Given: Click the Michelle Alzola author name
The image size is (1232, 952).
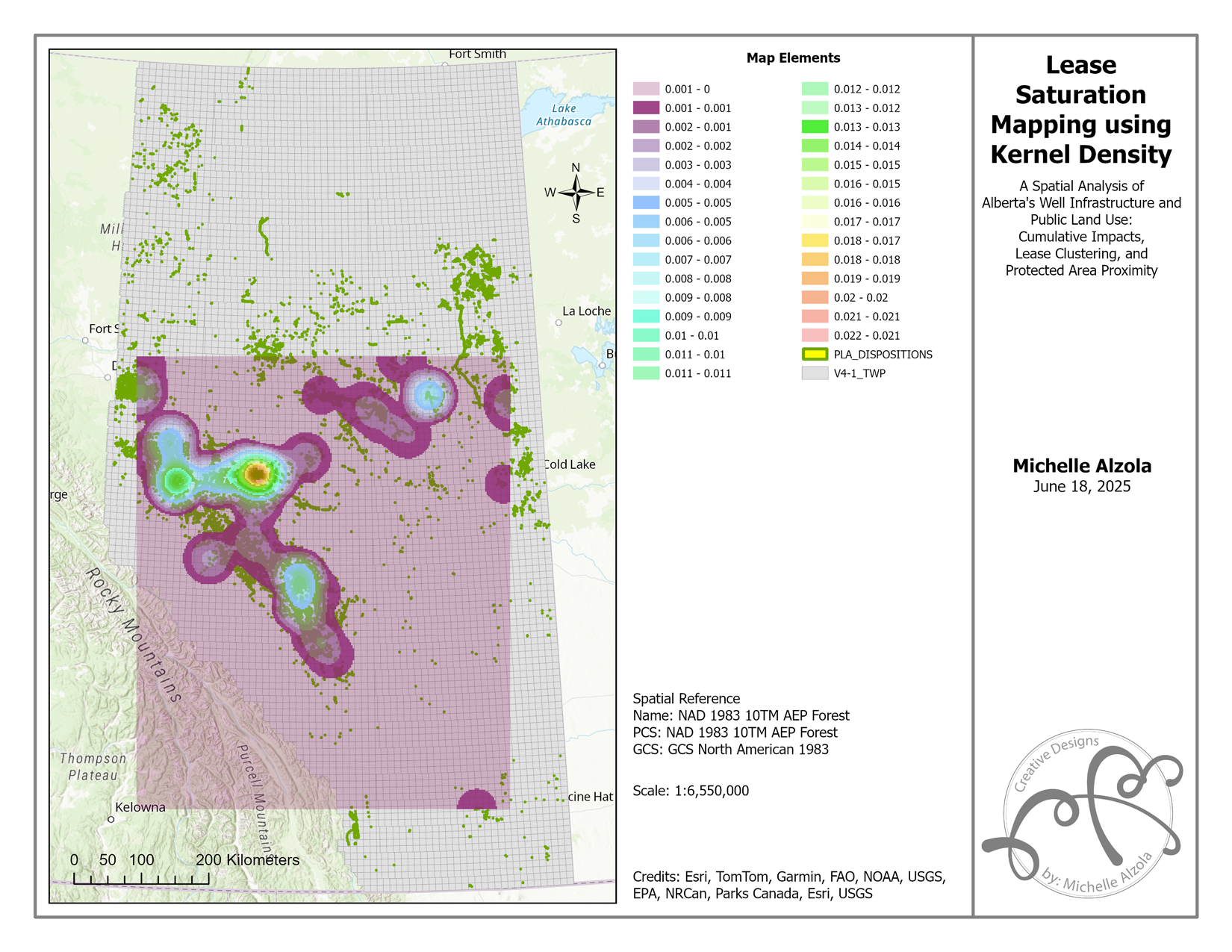Looking at the screenshot, I should coord(1081,466).
